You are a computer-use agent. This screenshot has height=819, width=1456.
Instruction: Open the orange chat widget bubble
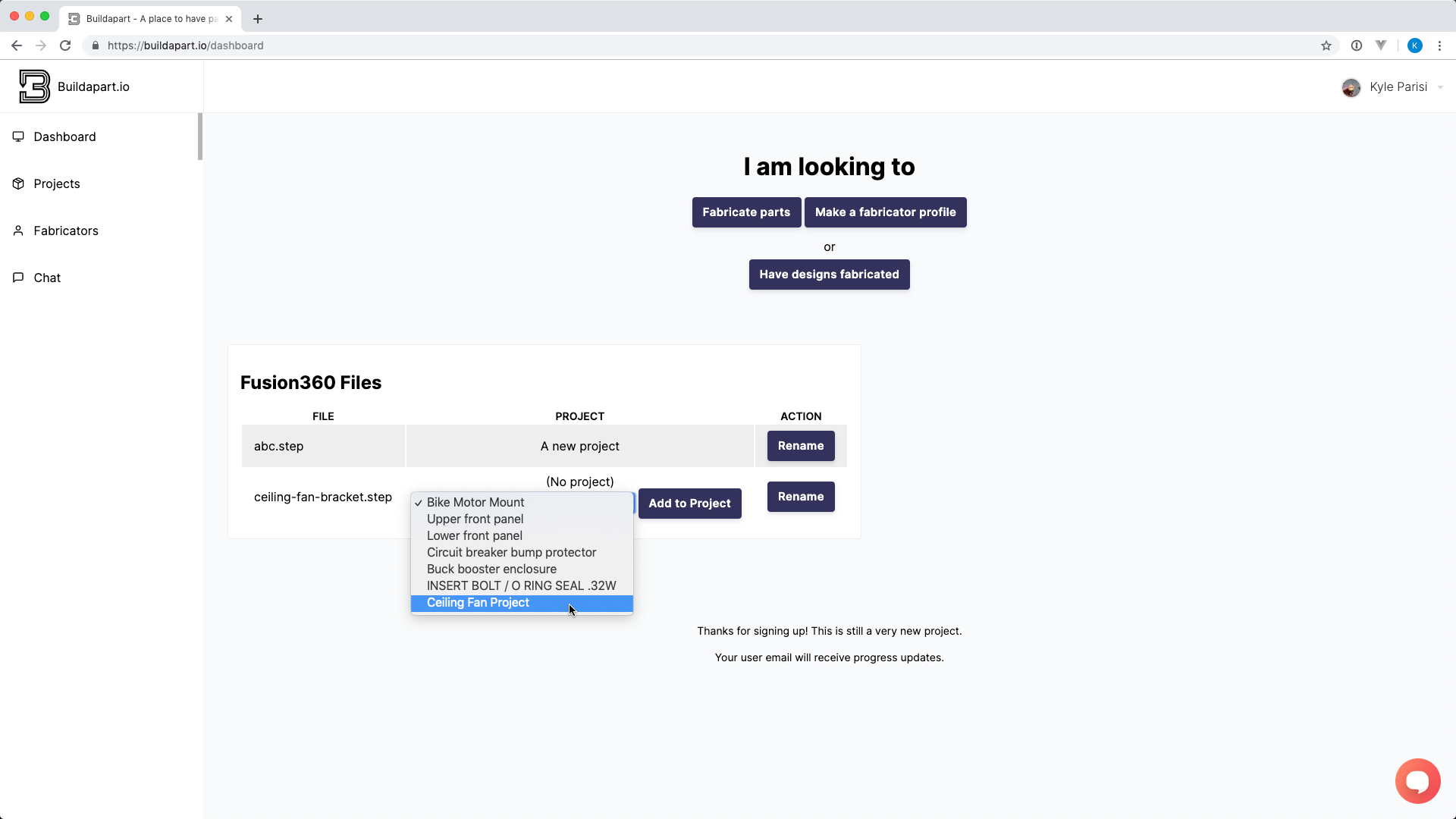pyautogui.click(x=1417, y=780)
